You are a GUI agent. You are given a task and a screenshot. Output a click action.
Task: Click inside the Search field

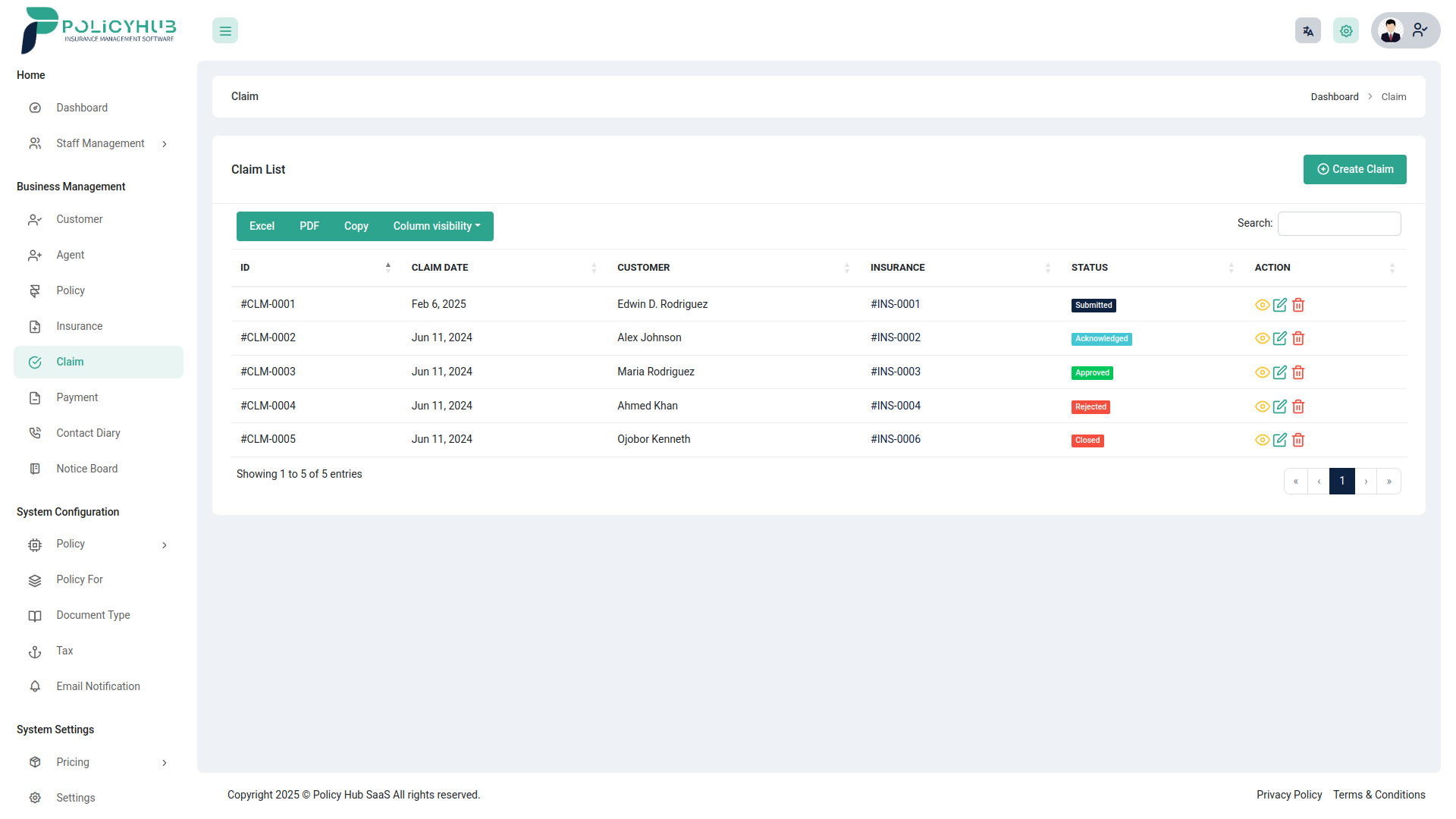pyautogui.click(x=1339, y=223)
